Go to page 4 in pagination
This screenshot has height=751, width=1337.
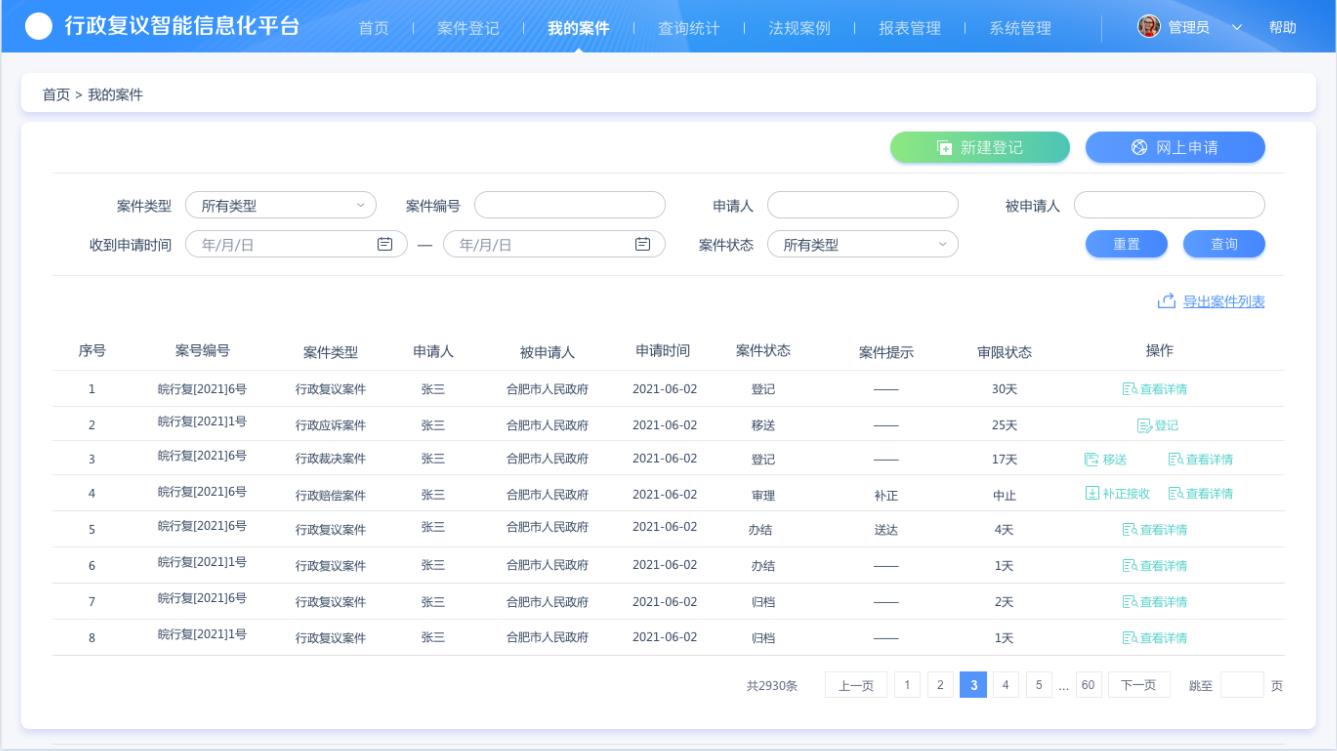[1005, 685]
